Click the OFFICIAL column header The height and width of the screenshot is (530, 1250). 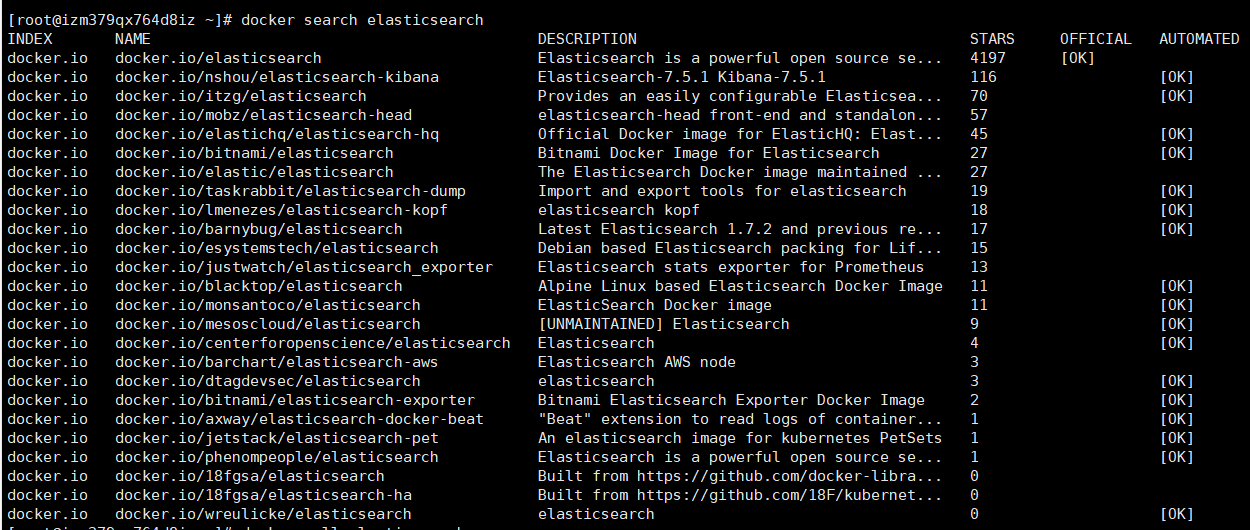pyautogui.click(x=1095, y=39)
